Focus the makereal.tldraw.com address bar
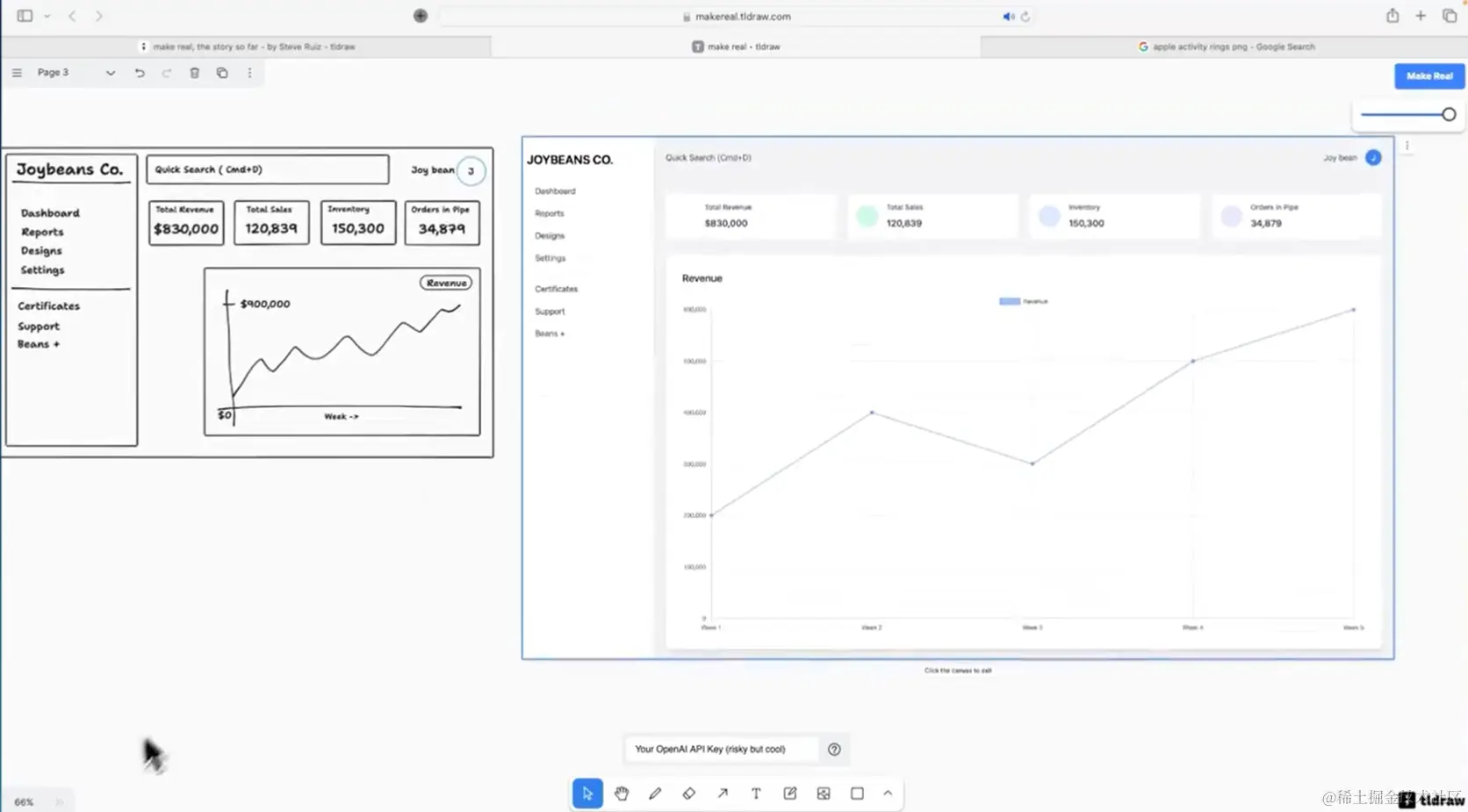The width and height of the screenshot is (1468, 812). coord(737,17)
